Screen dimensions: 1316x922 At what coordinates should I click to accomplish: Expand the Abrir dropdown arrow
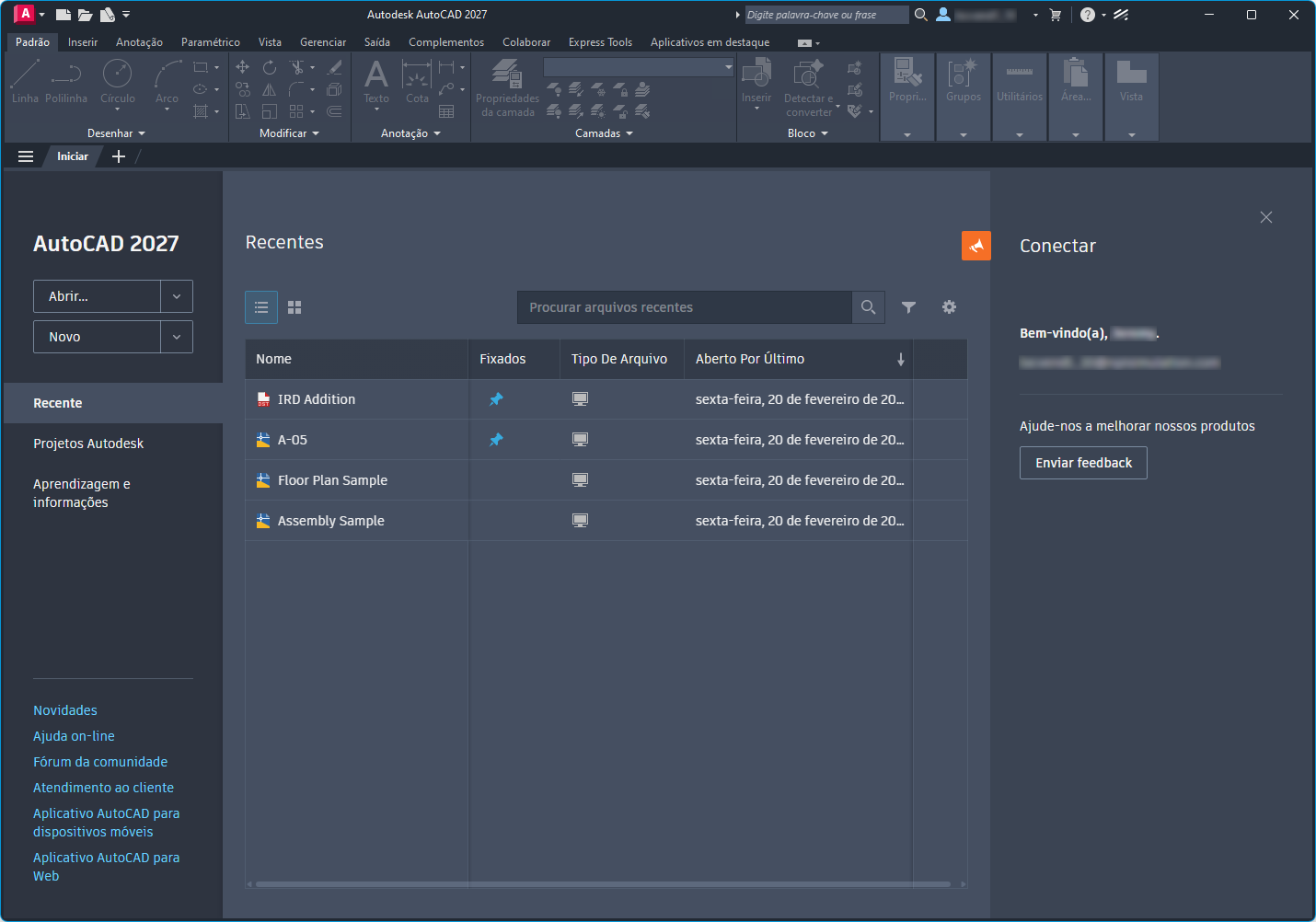pyautogui.click(x=177, y=296)
